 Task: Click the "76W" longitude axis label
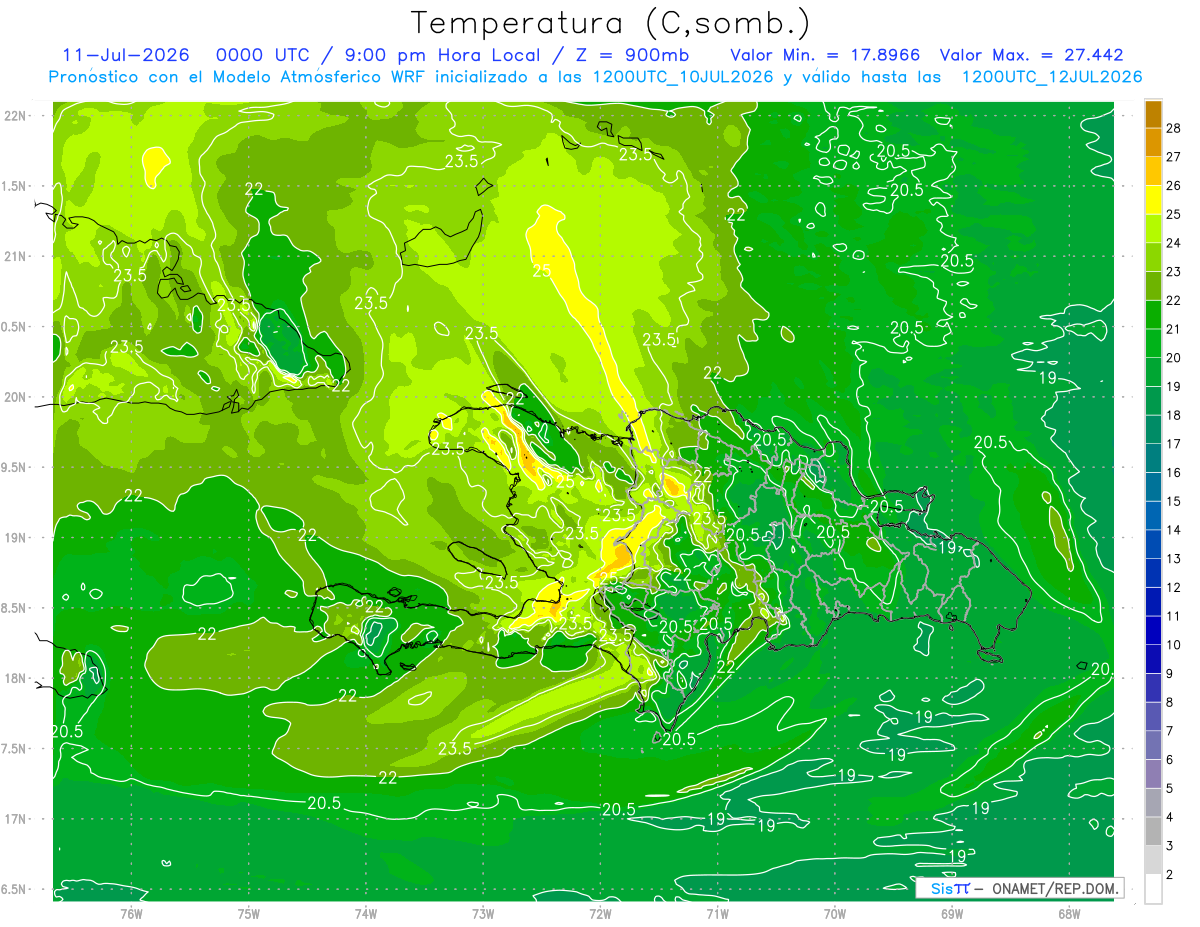tap(131, 913)
